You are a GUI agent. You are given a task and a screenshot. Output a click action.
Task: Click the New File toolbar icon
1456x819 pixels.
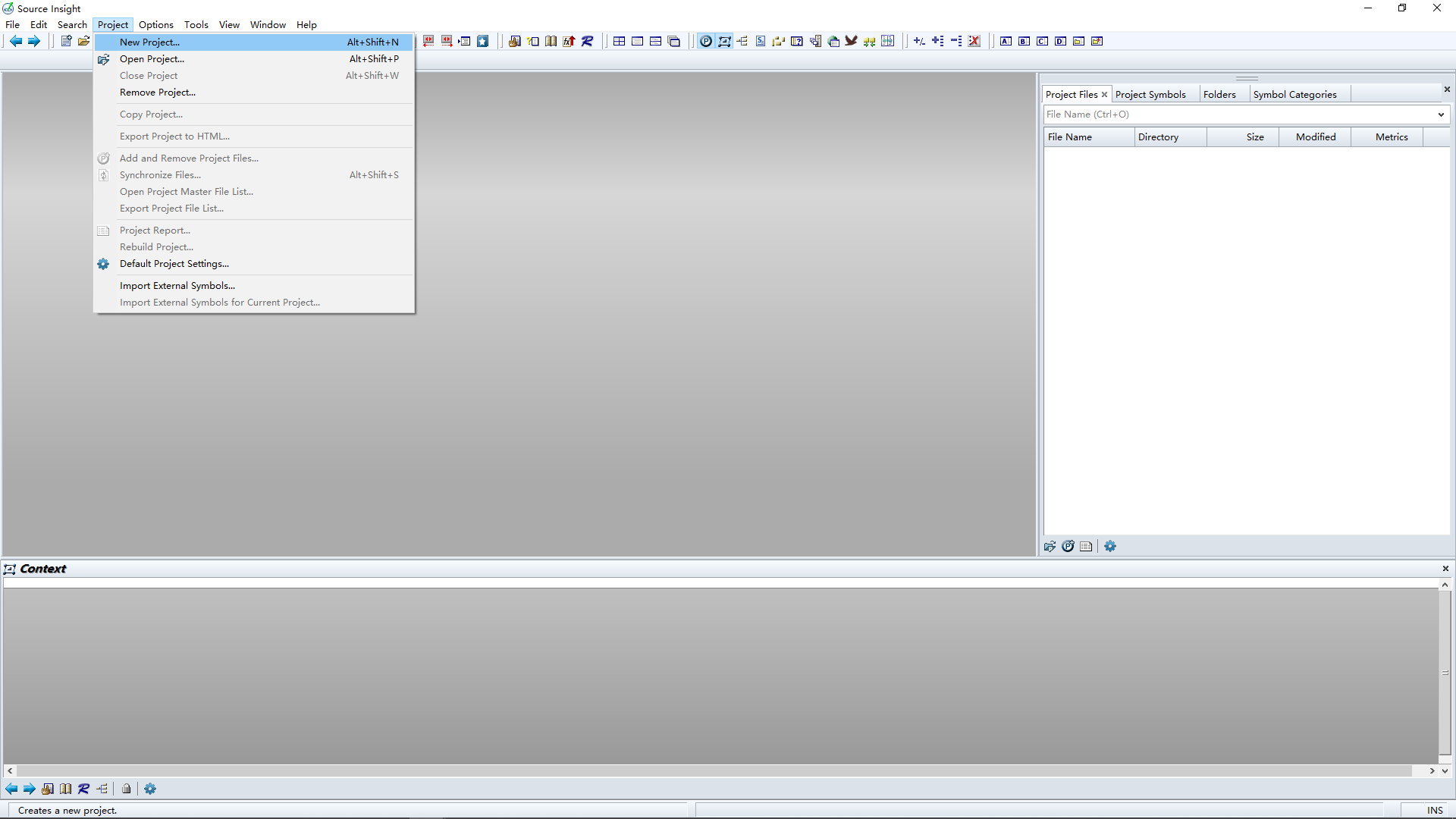pyautogui.click(x=66, y=41)
